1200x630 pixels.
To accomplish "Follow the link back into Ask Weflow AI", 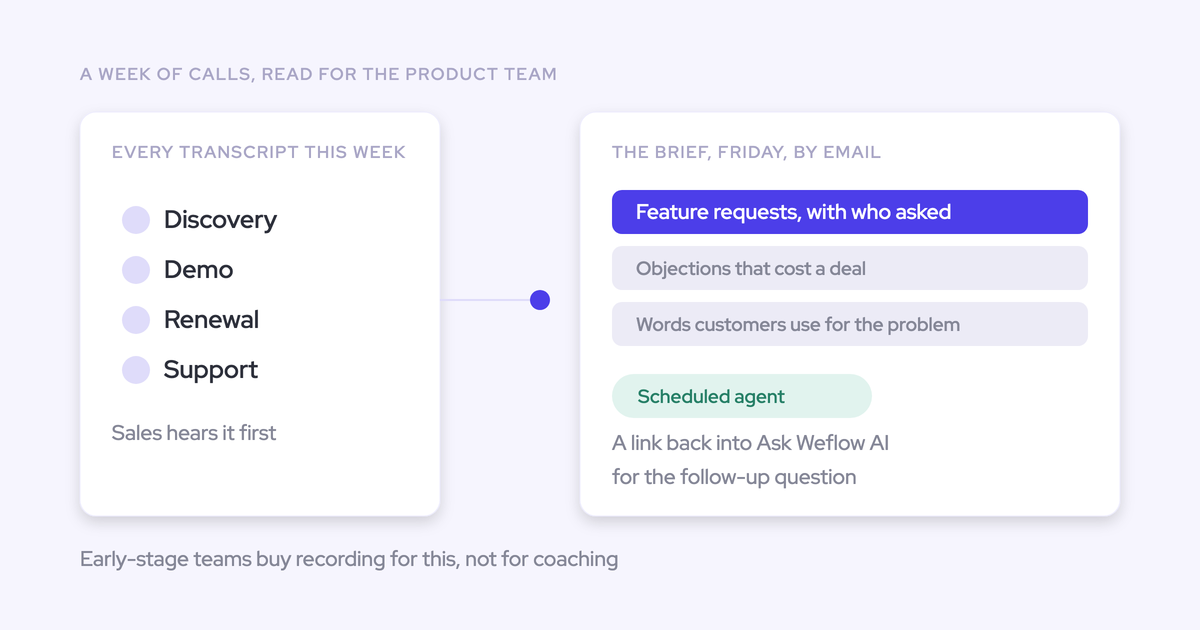I will coord(750,443).
